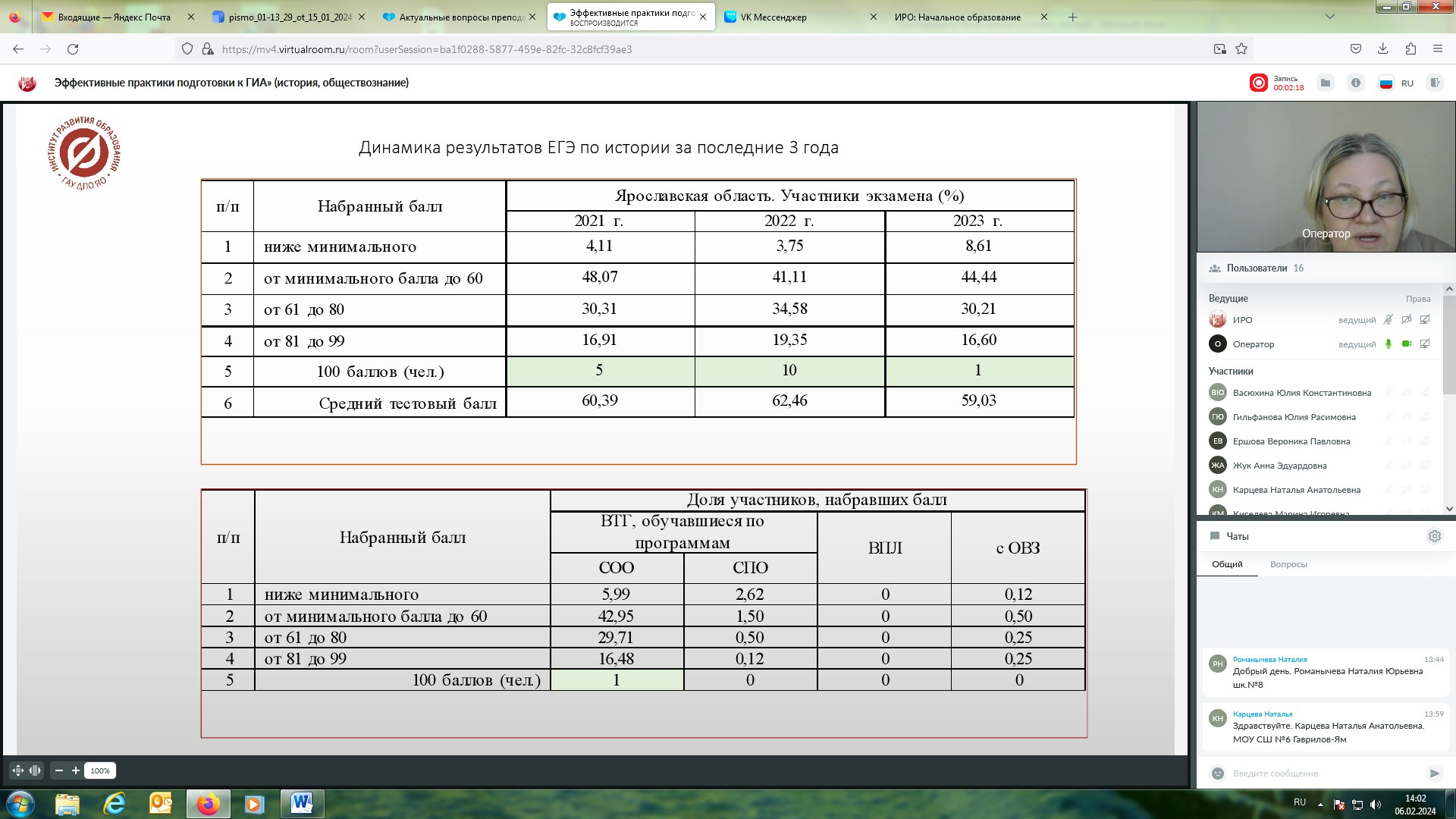
Task: Toggle screen sharing for ИРО
Action: coord(1425,320)
